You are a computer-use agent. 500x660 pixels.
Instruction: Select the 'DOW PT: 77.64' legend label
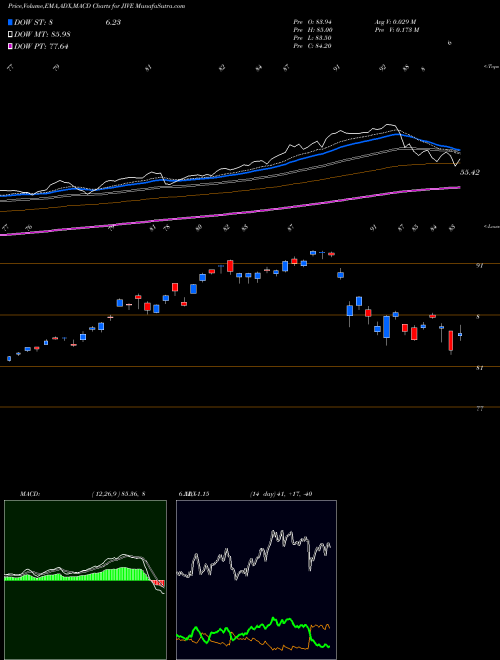pyautogui.click(x=41, y=47)
